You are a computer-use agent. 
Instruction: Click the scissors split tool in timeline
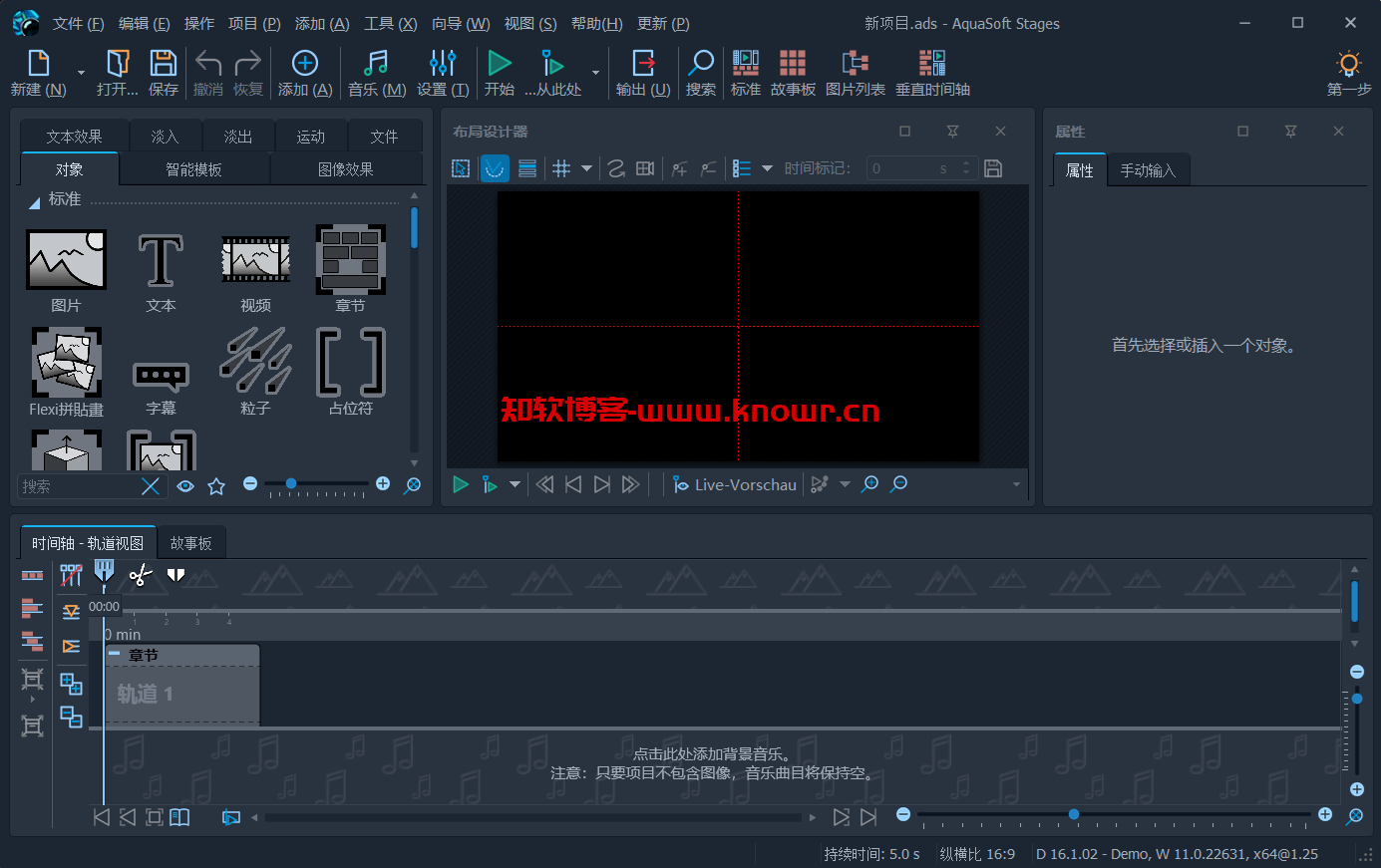pos(140,575)
